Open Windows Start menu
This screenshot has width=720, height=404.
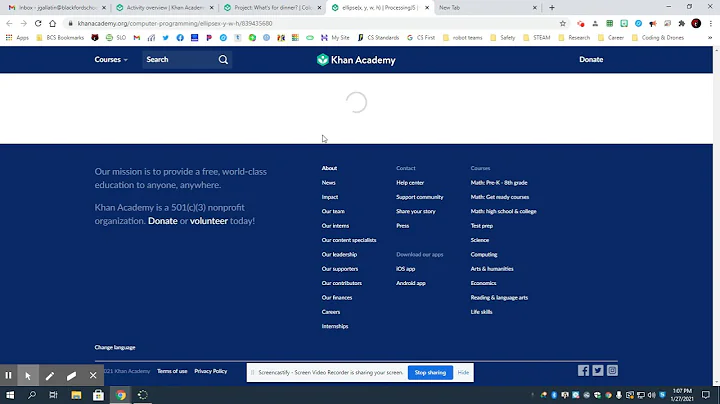click(x=10, y=395)
